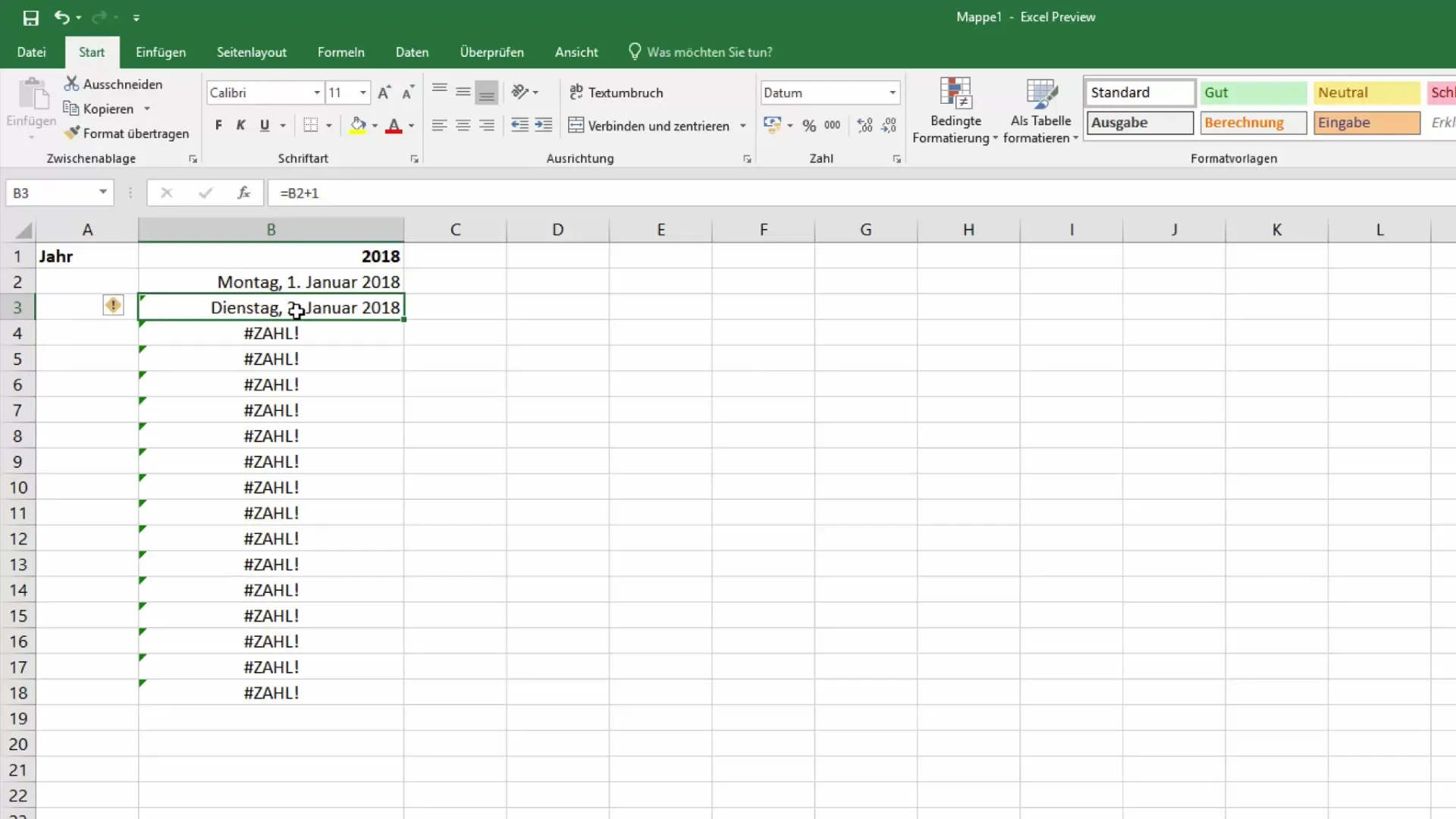1456x819 pixels.
Task: Open the fill color dropdown arrow
Action: 375,126
